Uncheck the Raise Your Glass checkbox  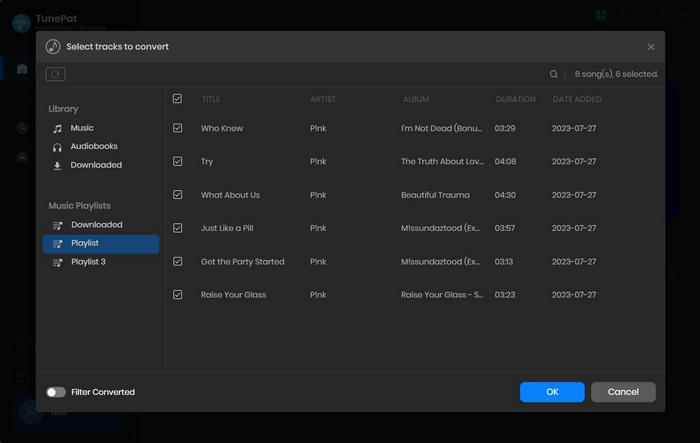[177, 295]
